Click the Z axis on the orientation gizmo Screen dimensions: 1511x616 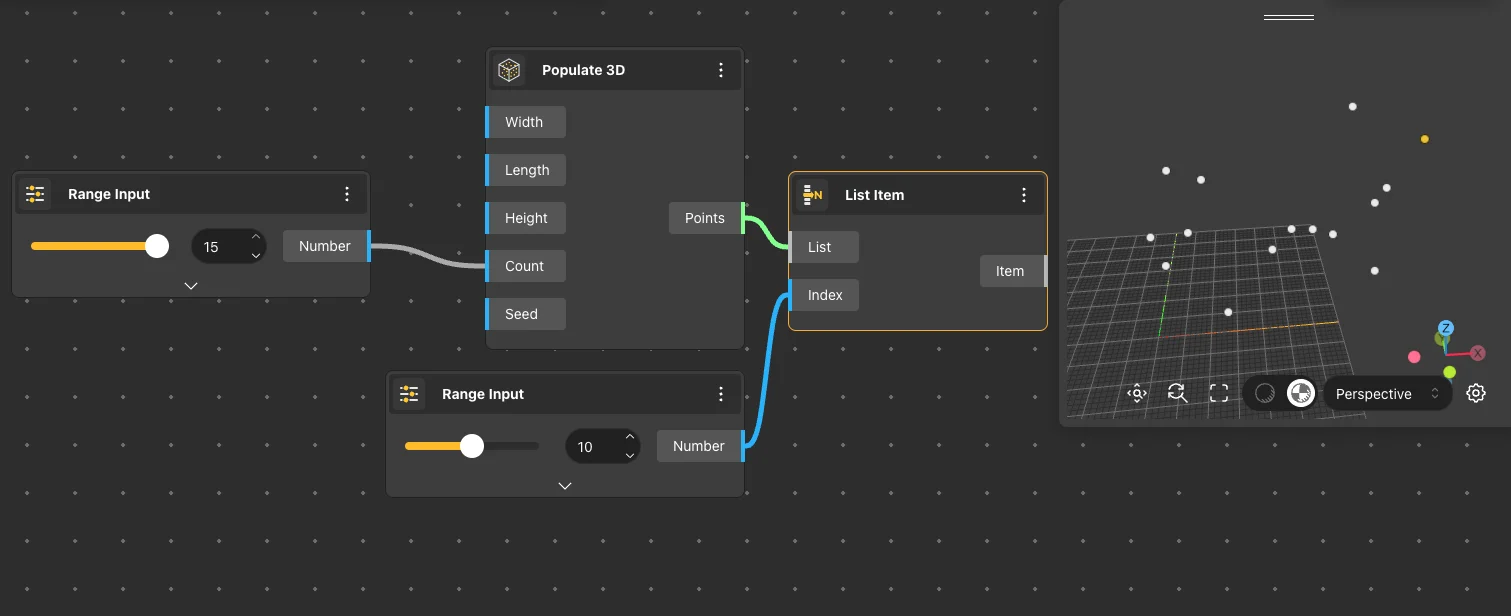point(1445,328)
